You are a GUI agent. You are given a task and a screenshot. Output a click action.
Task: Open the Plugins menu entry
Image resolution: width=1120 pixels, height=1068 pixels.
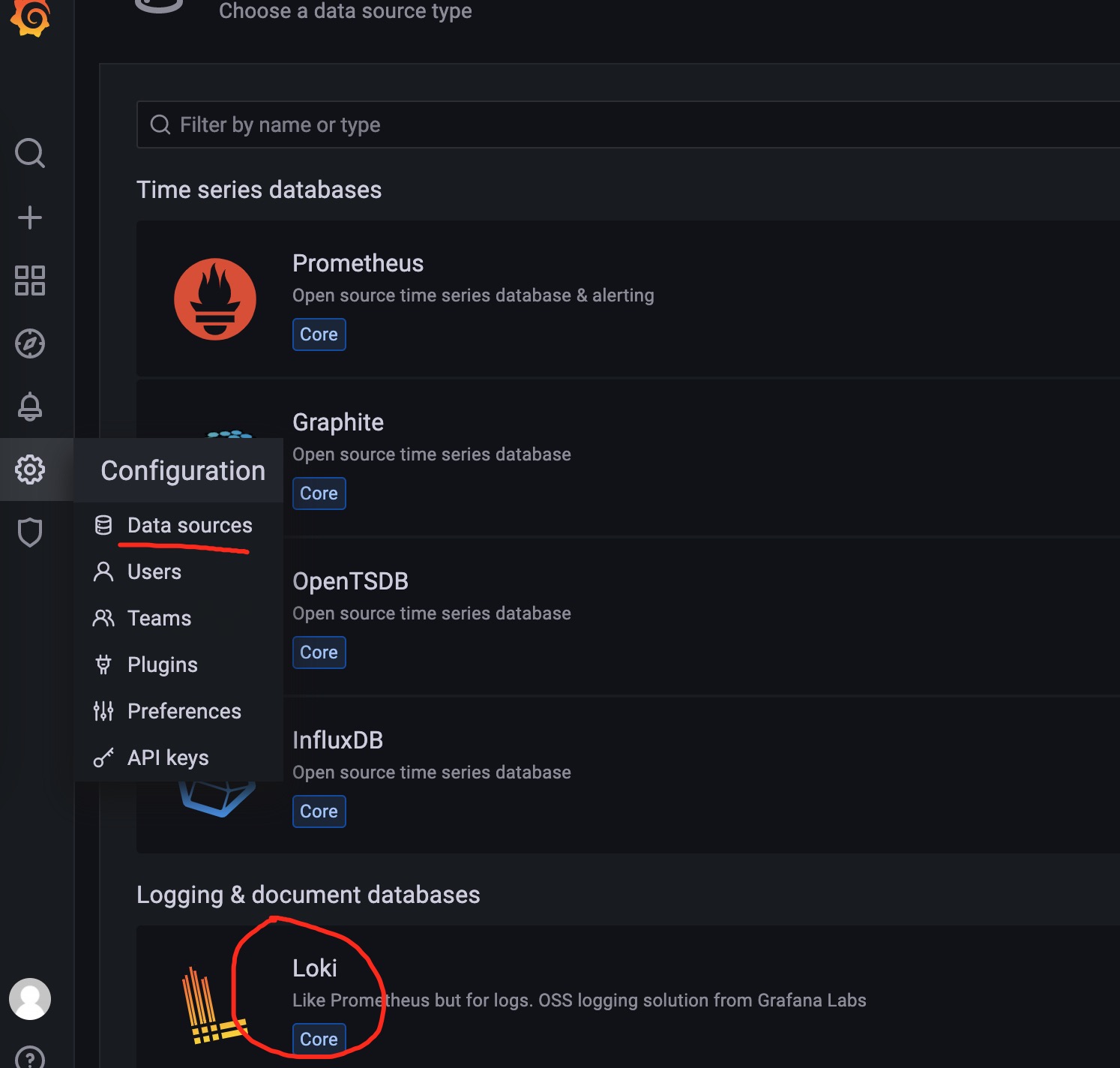pyautogui.click(x=162, y=664)
